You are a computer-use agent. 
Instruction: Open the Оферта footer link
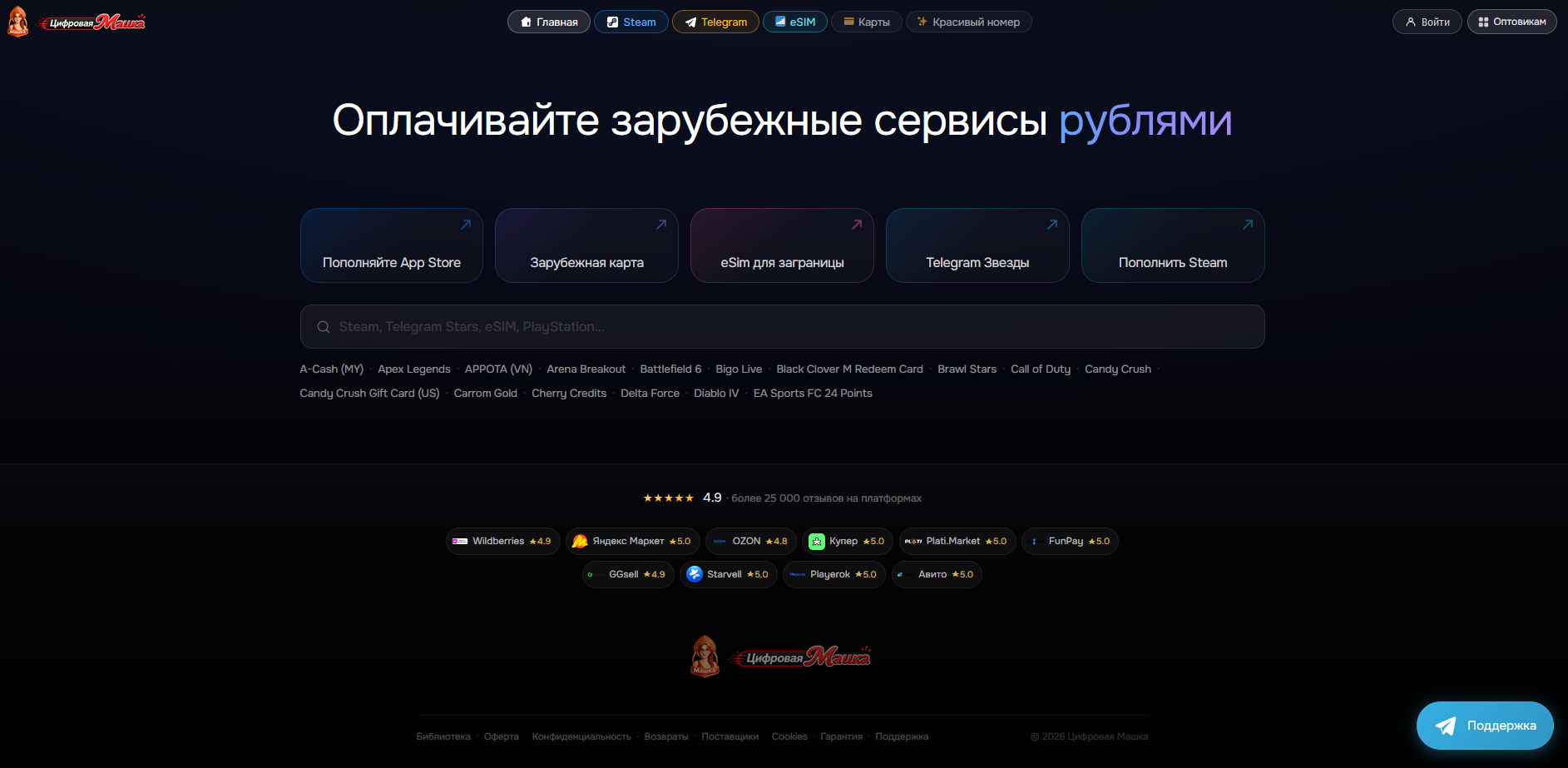[x=502, y=736]
